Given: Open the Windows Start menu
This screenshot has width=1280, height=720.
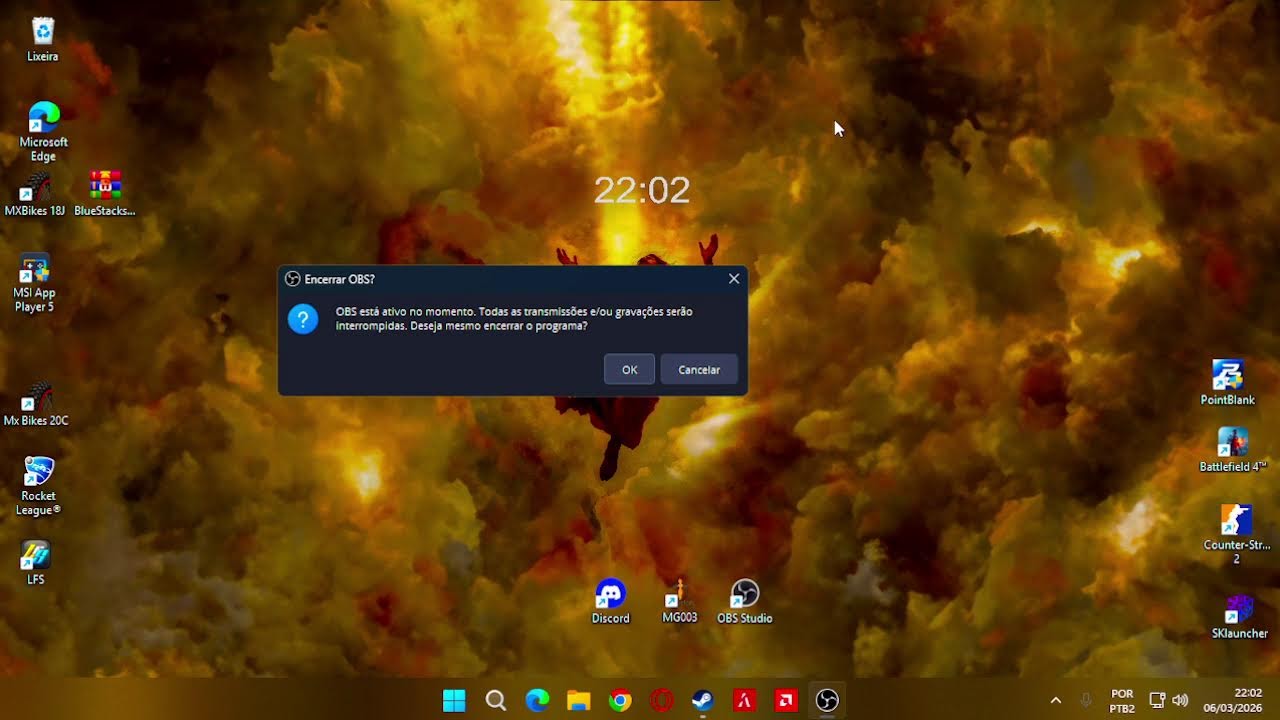Looking at the screenshot, I should pyautogui.click(x=454, y=701).
